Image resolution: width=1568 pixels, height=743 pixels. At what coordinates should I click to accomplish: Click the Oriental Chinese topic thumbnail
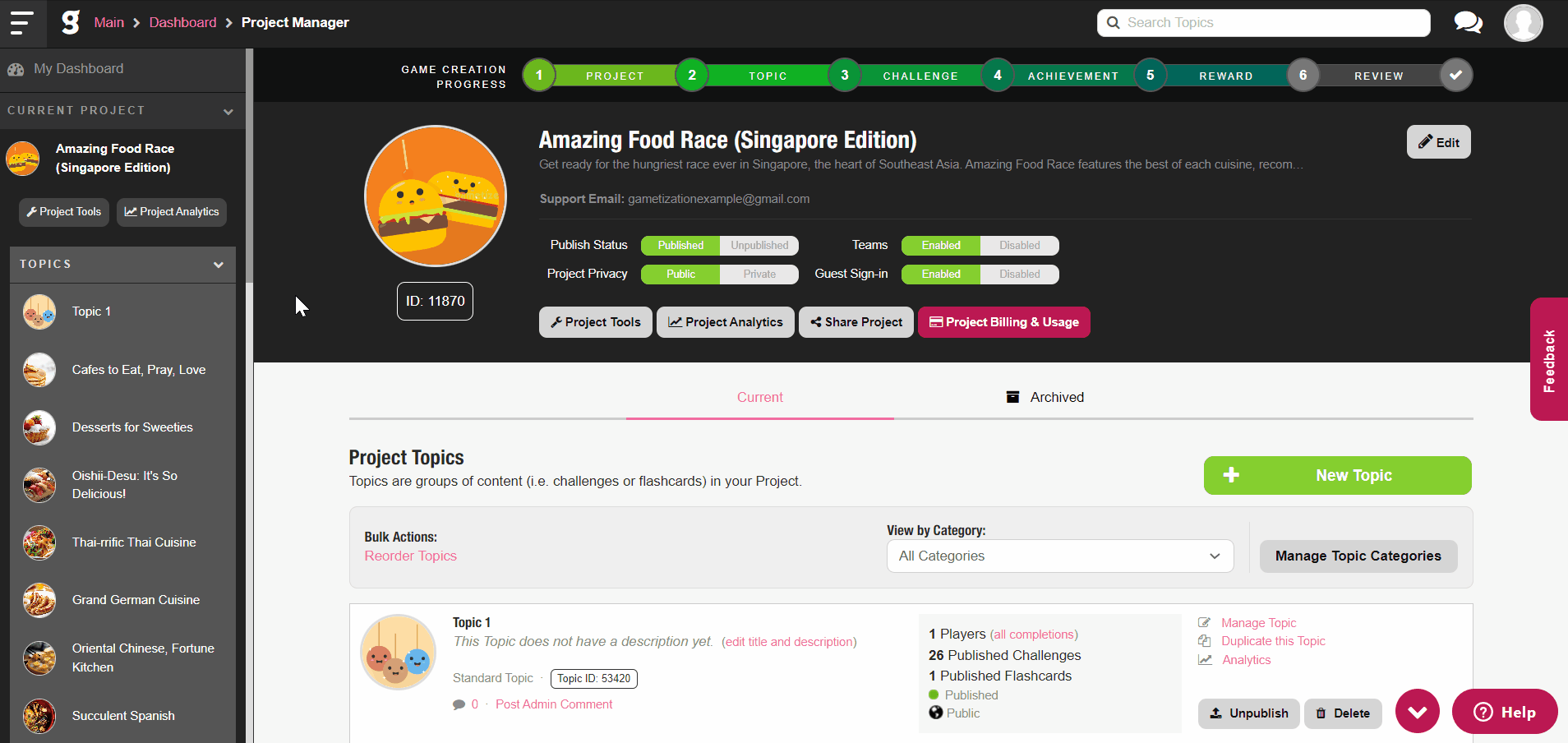[x=39, y=658]
